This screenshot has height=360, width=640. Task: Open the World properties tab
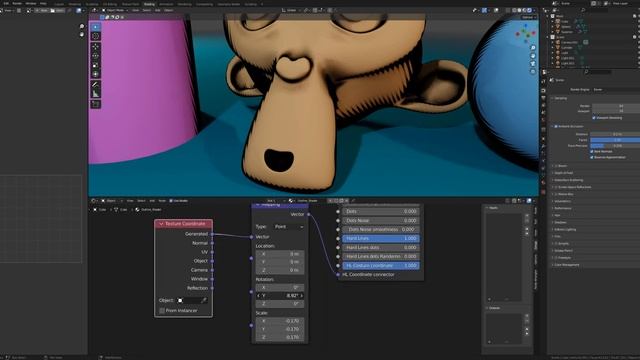[x=544, y=120]
